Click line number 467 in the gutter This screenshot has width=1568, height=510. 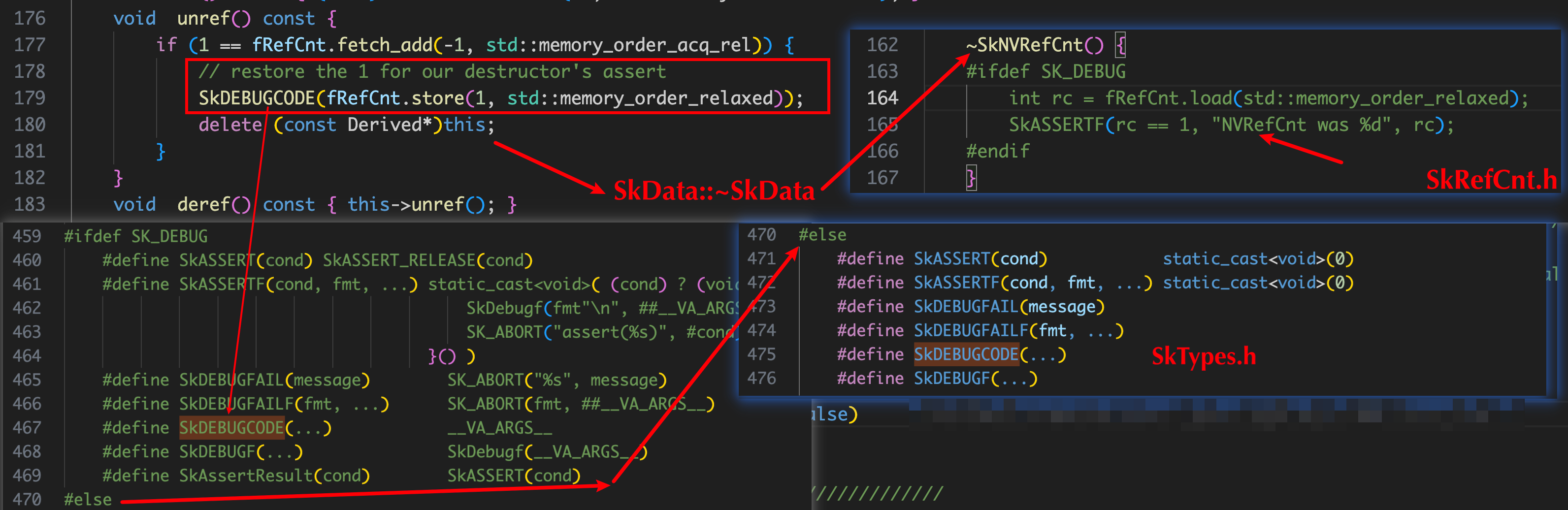(x=27, y=428)
